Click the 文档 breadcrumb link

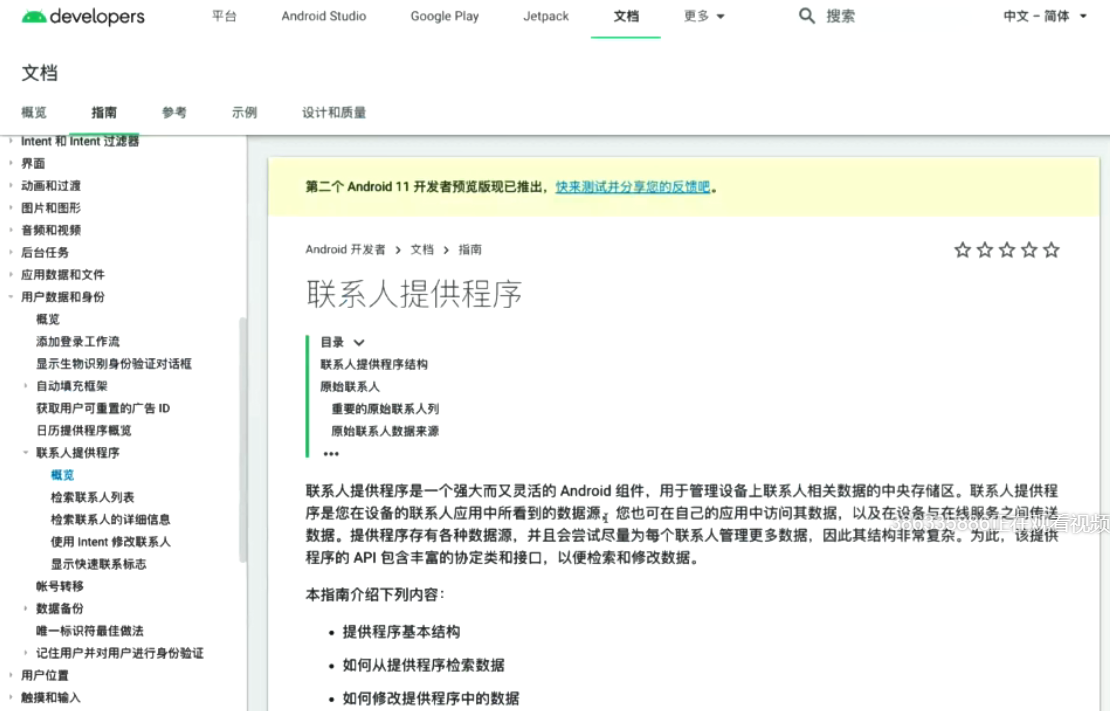(422, 249)
